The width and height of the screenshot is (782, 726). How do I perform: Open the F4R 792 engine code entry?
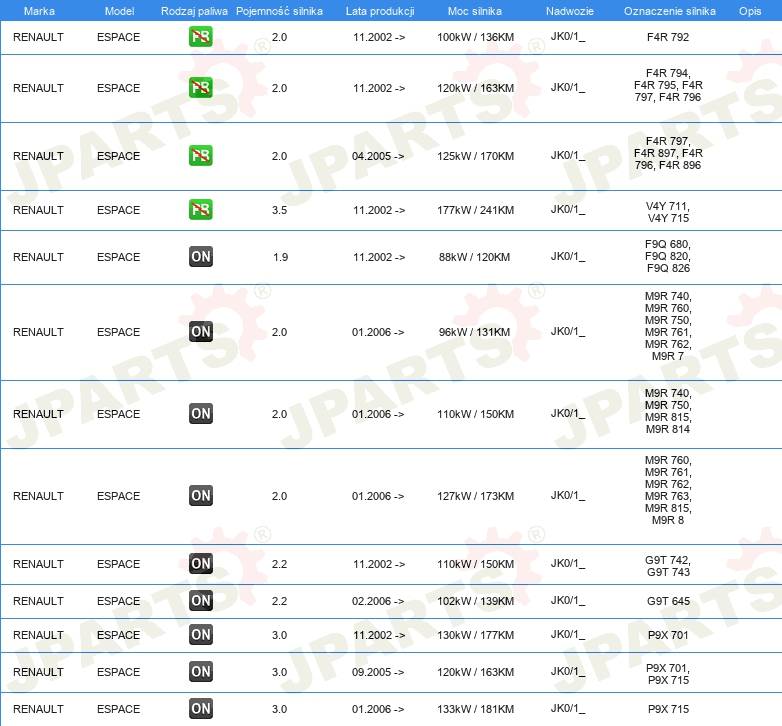pos(668,37)
